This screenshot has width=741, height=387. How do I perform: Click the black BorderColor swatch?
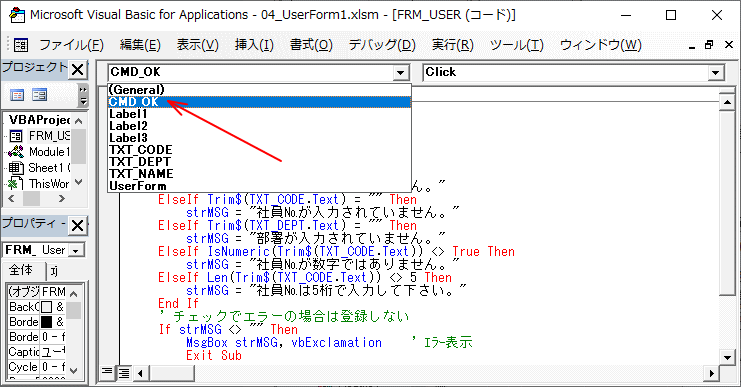(46, 322)
